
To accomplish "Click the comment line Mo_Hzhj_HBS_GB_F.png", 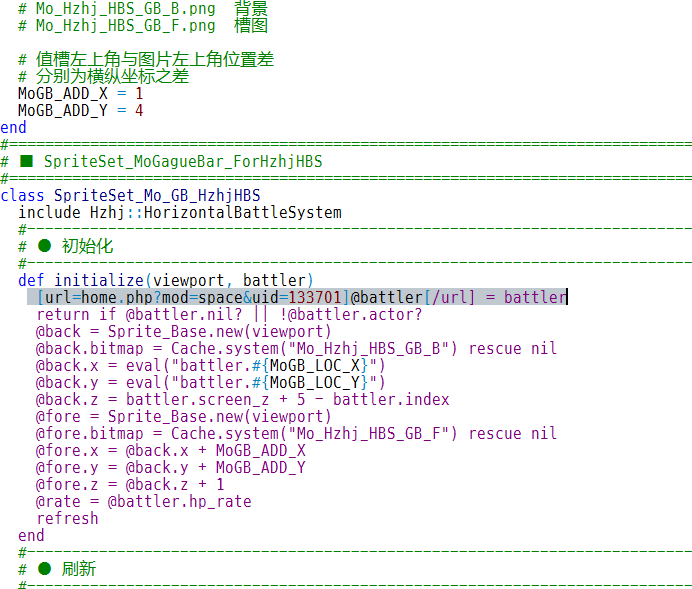I will click(143, 25).
